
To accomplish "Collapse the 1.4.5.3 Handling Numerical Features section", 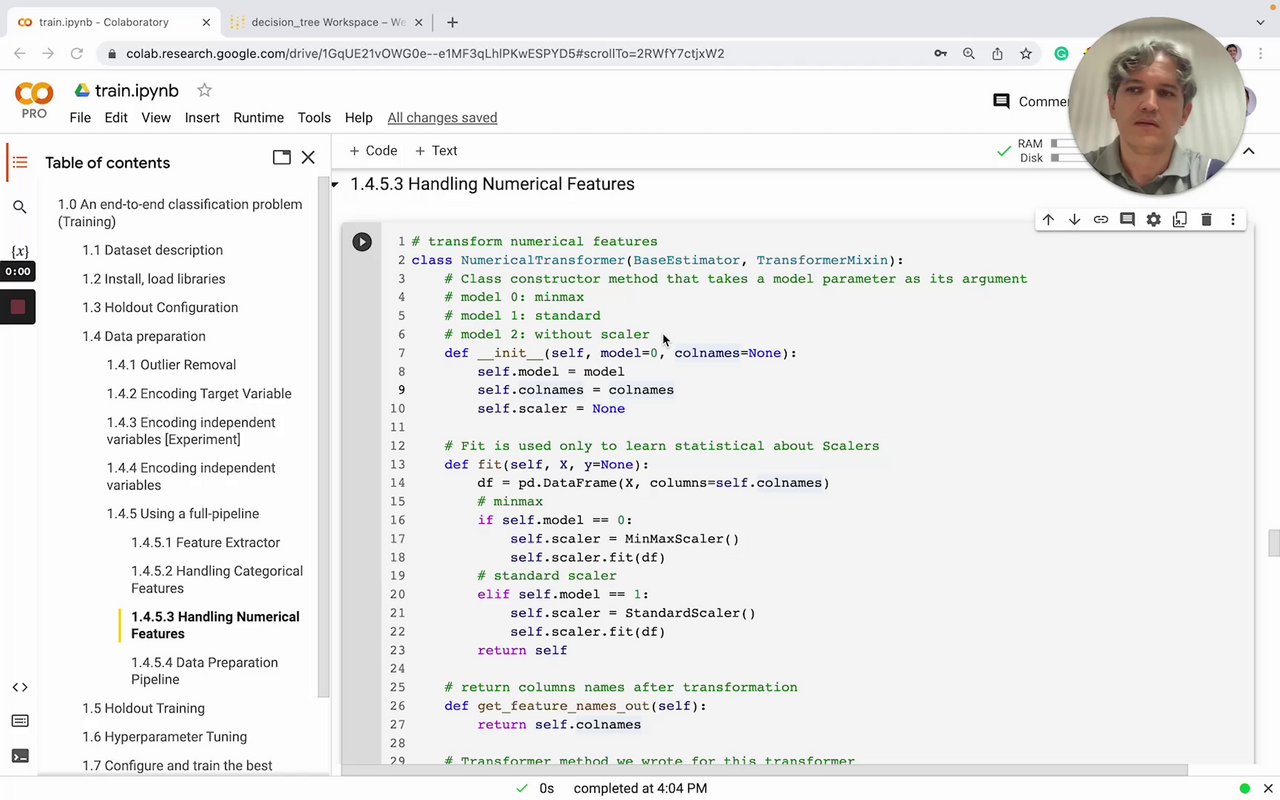I will coord(336,184).
